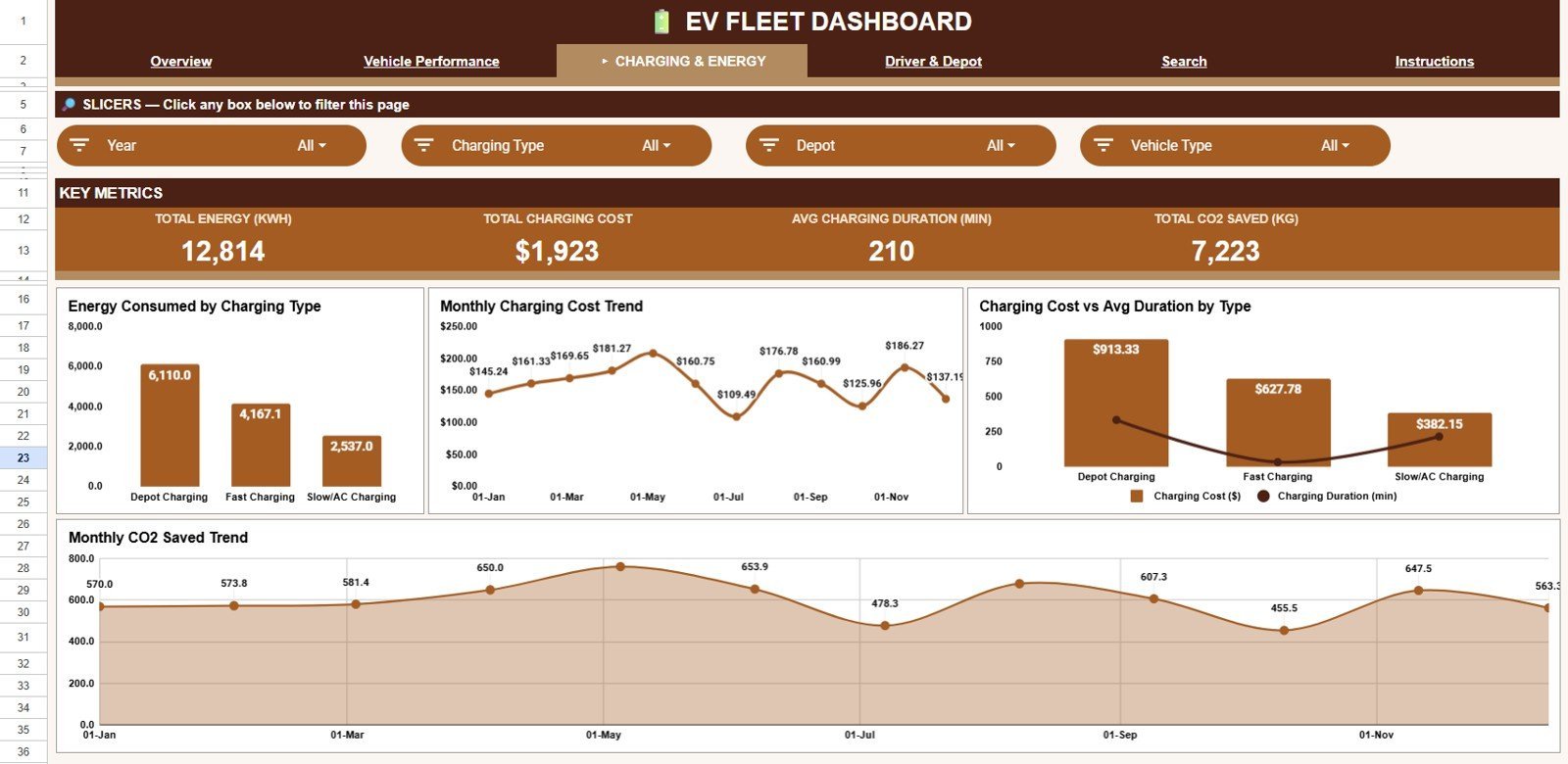This screenshot has width=1568, height=764.
Task: Click the Total Energy value 12,814
Action: click(223, 252)
